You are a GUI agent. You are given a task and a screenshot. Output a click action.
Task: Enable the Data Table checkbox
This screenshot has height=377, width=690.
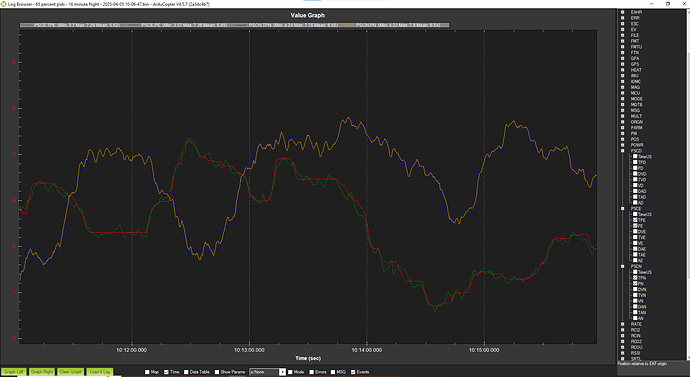pyautogui.click(x=187, y=372)
